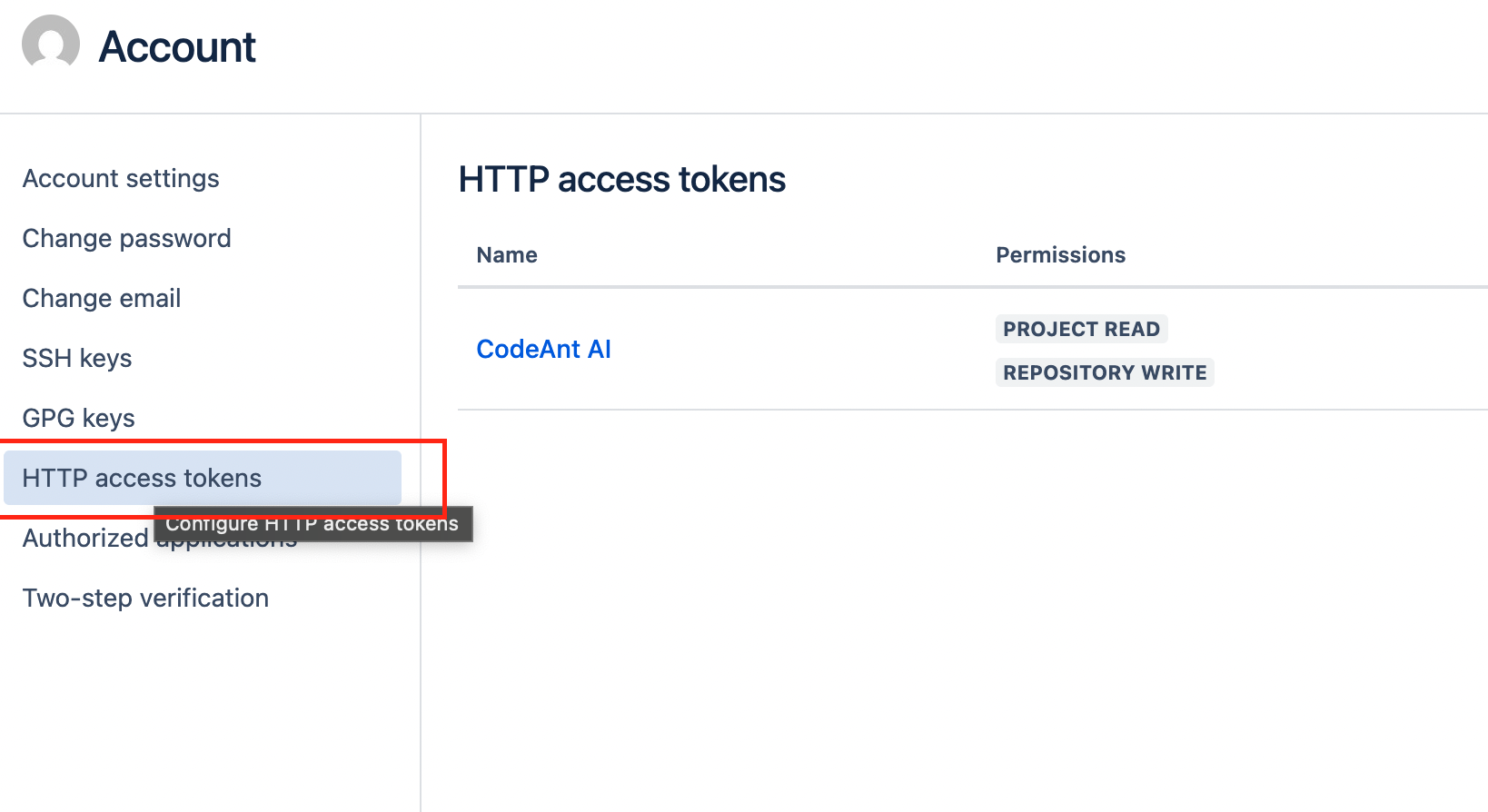Screen dimensions: 1488x812
Task: Click the Configure HTTP access tokens tooltip
Action: coord(312,523)
